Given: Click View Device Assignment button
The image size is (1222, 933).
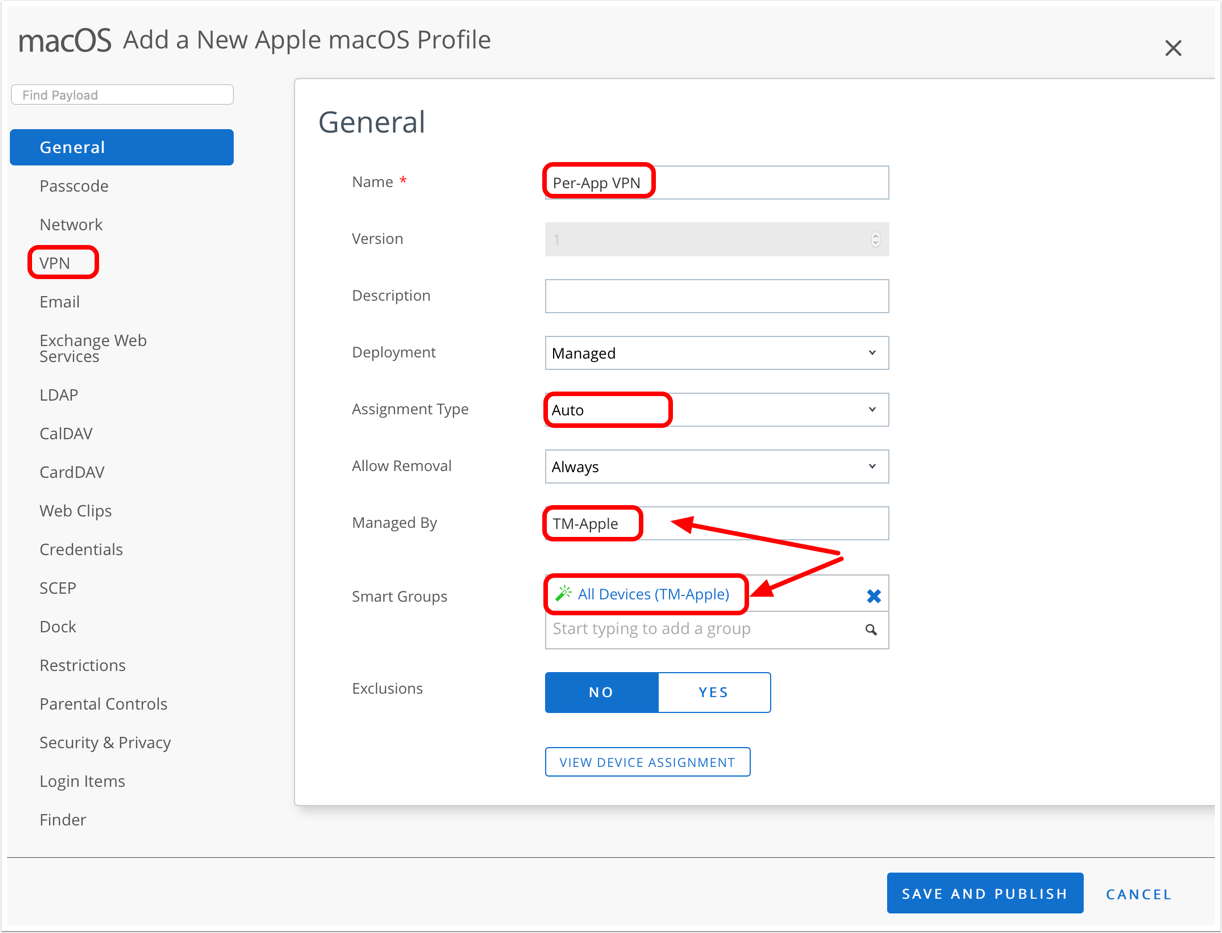Looking at the screenshot, I should click(x=647, y=762).
